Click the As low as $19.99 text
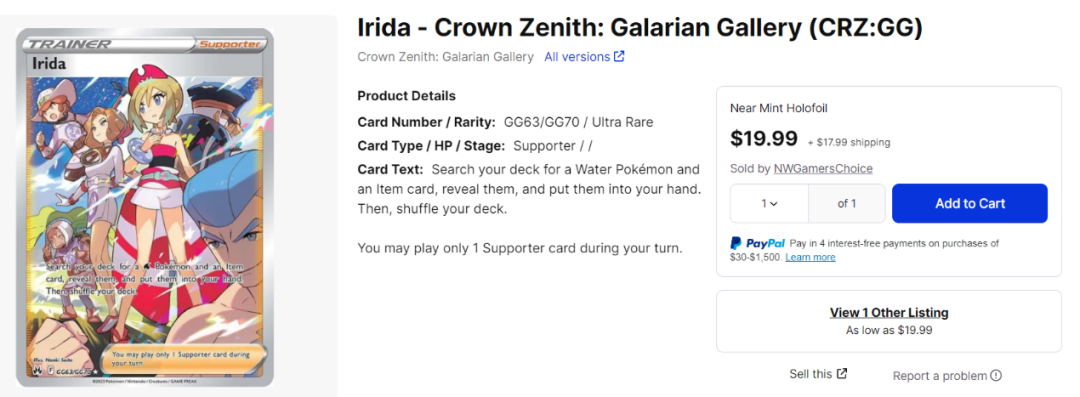 coord(889,331)
